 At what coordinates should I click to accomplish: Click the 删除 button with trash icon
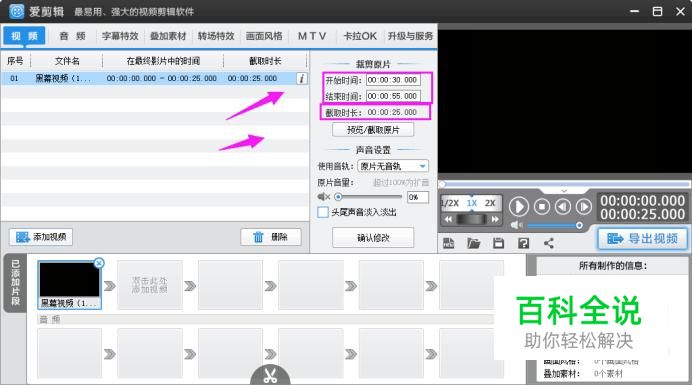tap(271, 237)
